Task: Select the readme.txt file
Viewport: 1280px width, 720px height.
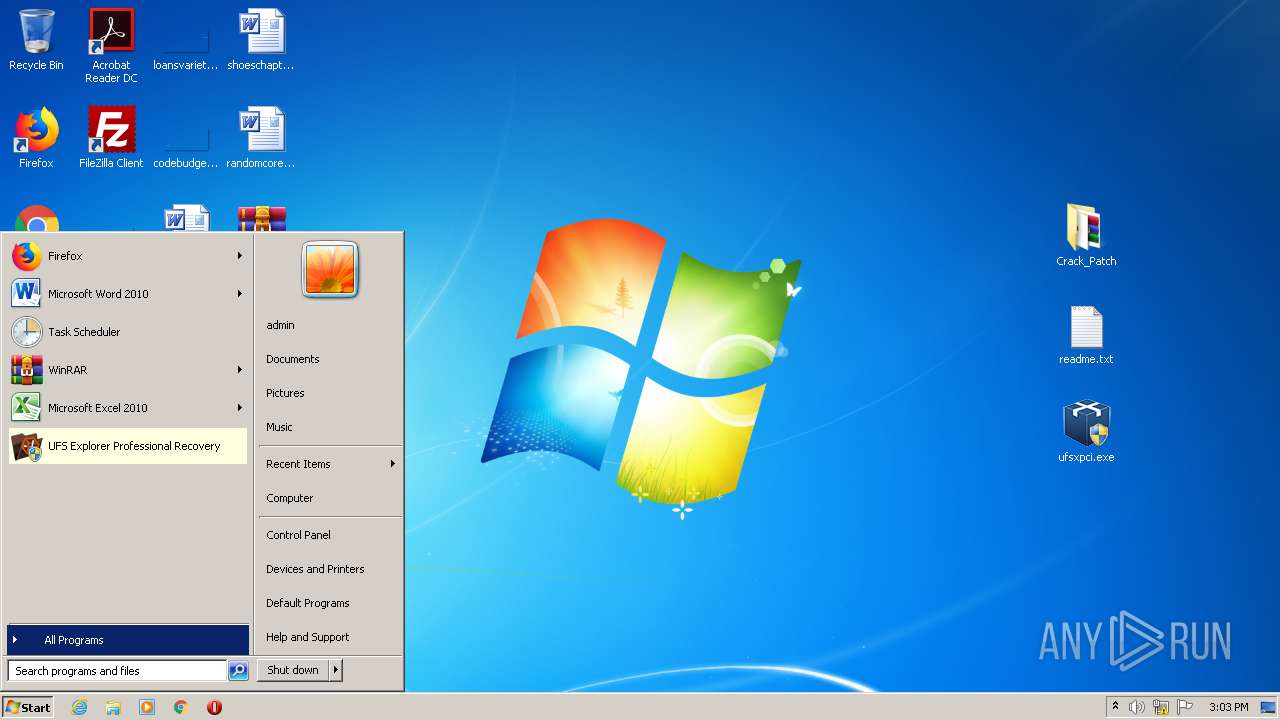Action: pos(1086,334)
